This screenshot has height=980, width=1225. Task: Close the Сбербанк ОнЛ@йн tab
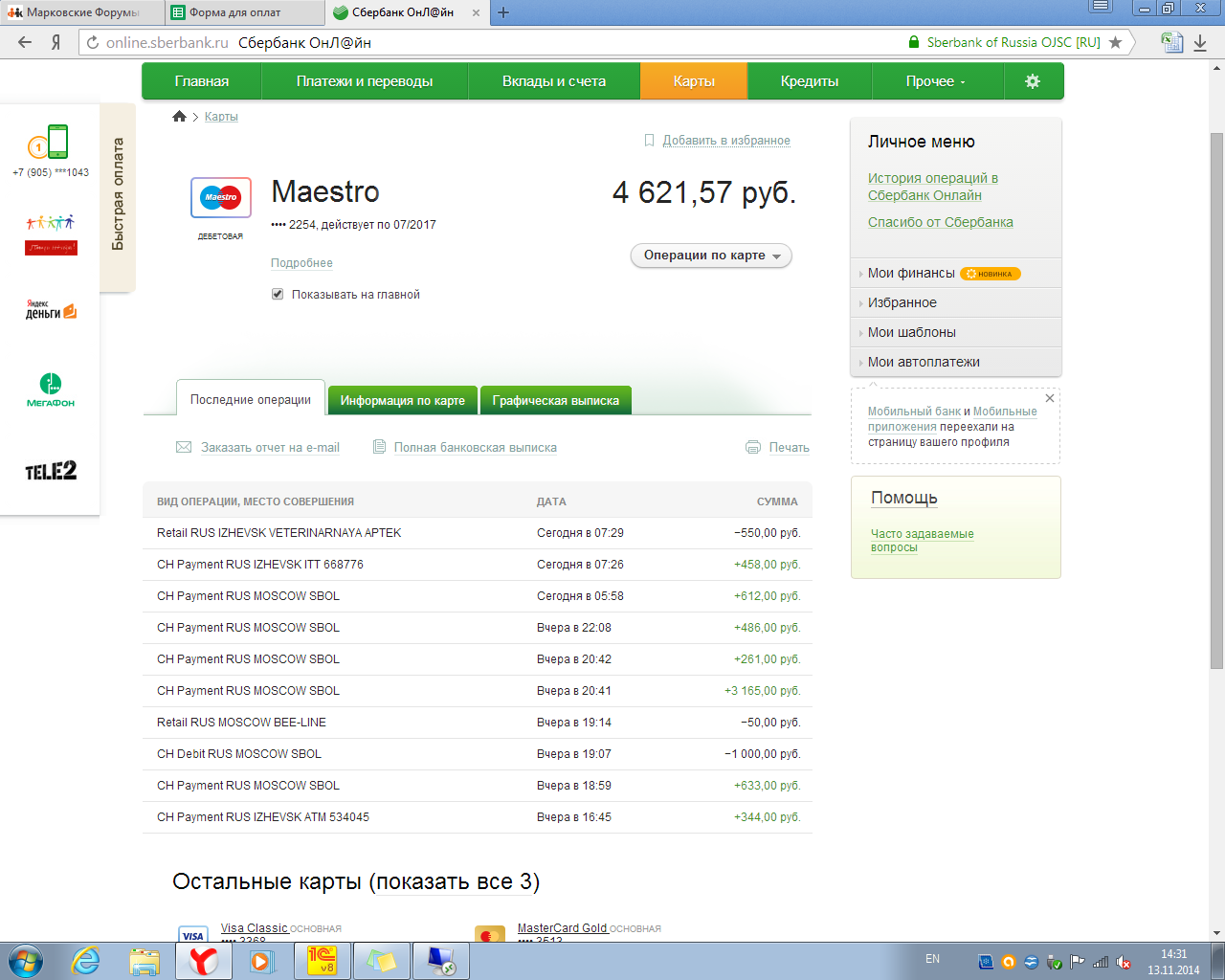476,12
